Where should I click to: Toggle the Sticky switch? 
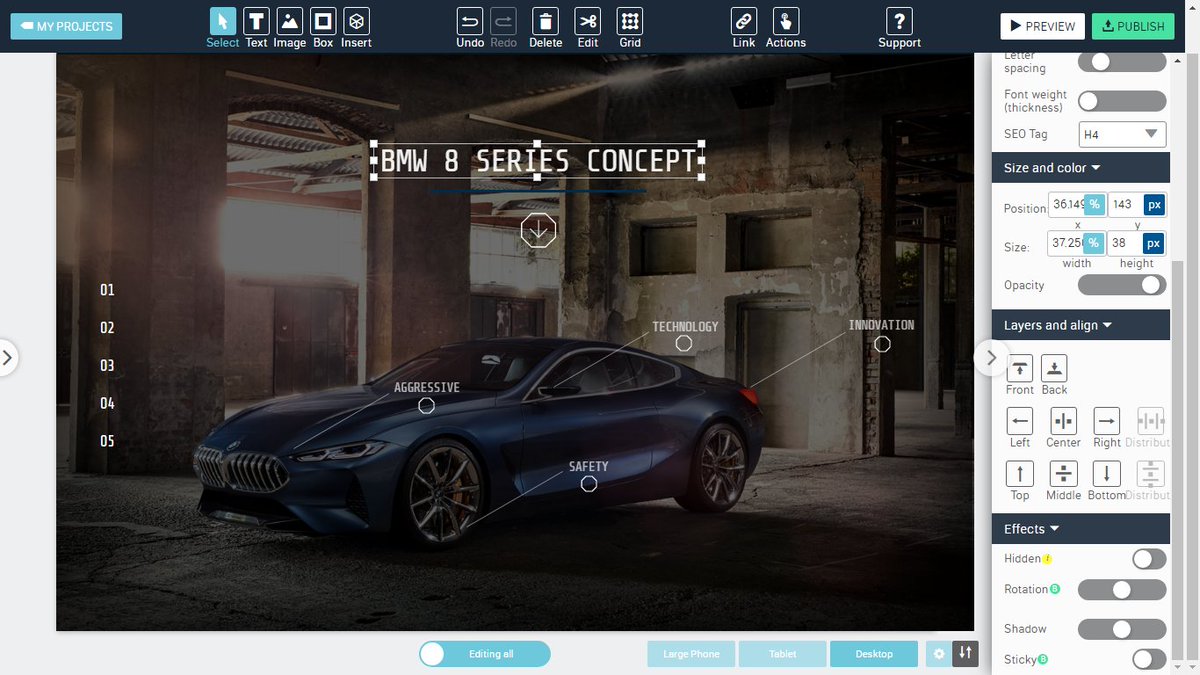coord(1149,659)
